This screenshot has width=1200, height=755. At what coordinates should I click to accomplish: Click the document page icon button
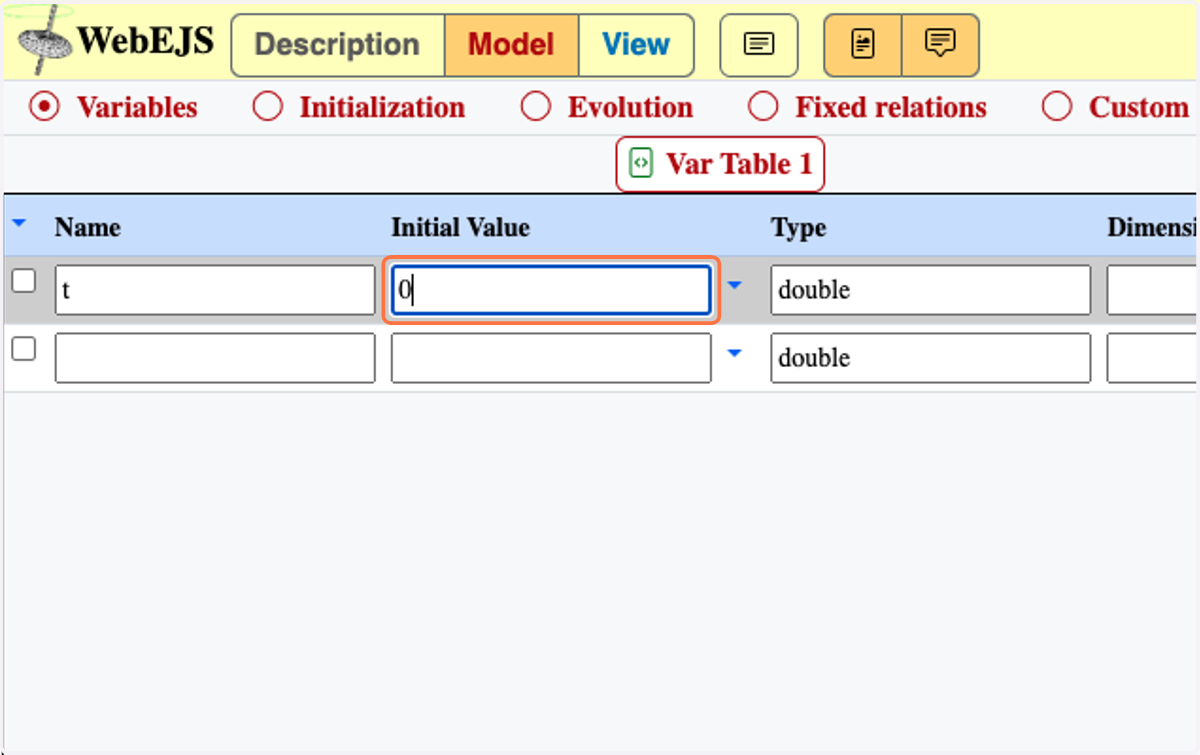coord(863,45)
